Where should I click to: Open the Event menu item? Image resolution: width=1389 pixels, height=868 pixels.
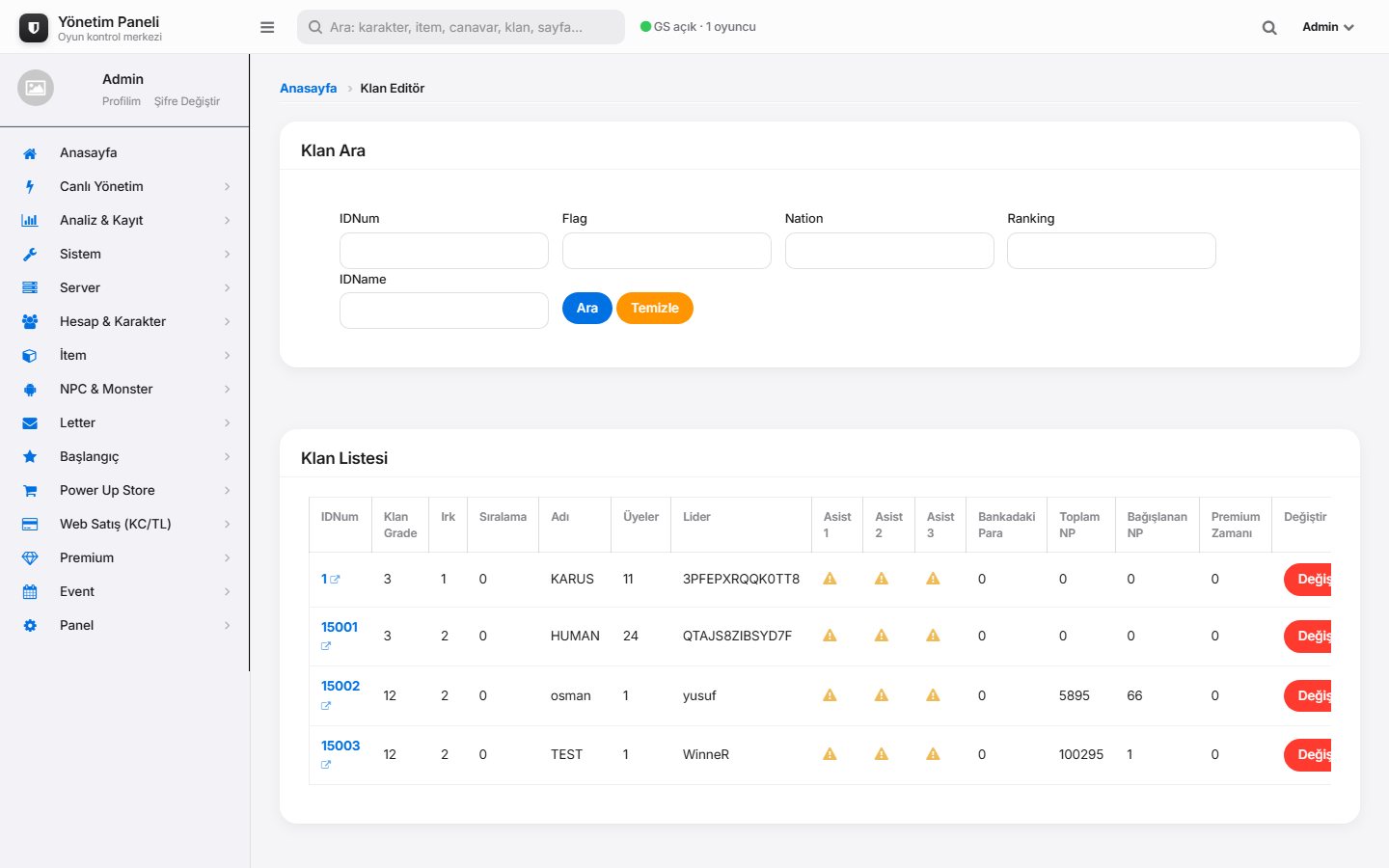pyautogui.click(x=124, y=592)
